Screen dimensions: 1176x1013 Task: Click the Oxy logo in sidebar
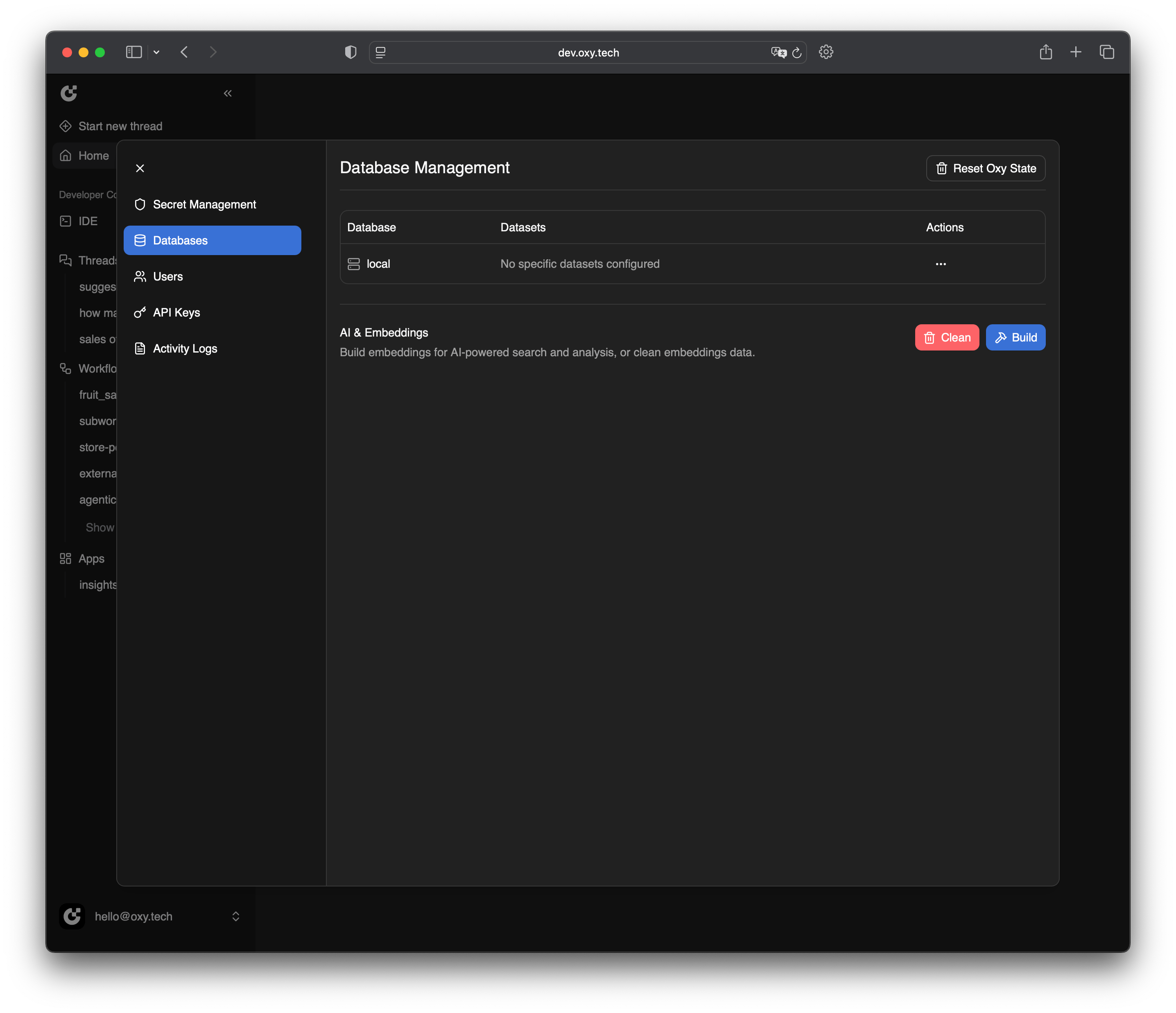tap(69, 93)
